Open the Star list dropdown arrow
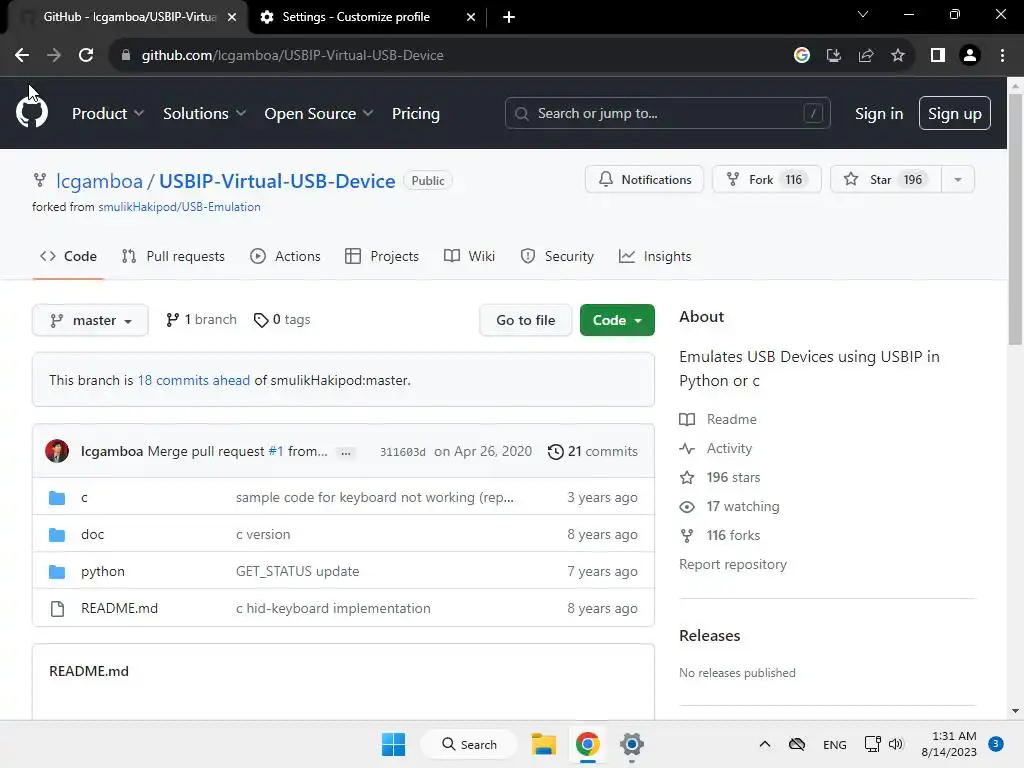1024x768 pixels. point(958,180)
